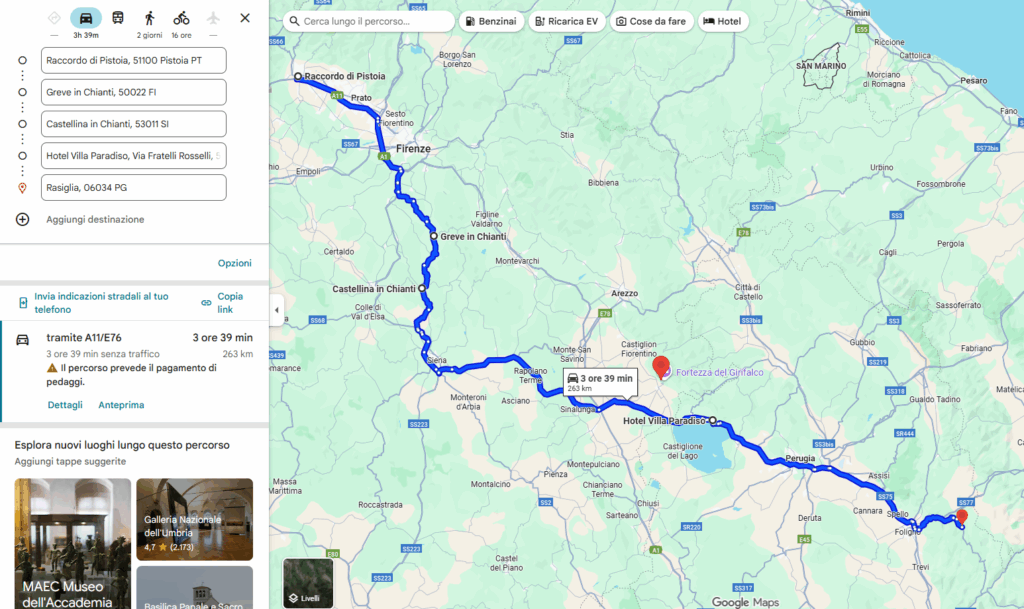Open the Opzioni route options

(x=234, y=263)
